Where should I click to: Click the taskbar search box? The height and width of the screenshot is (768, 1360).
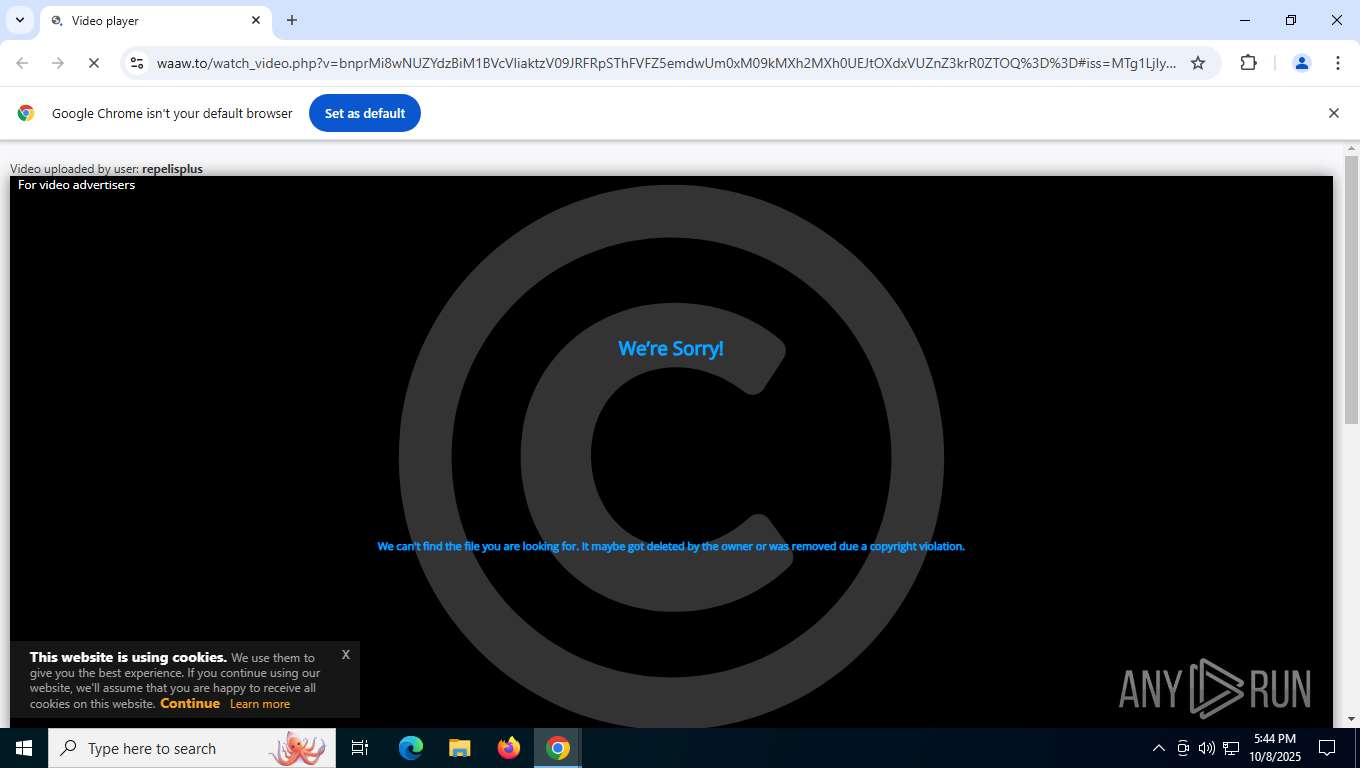pyautogui.click(x=192, y=748)
